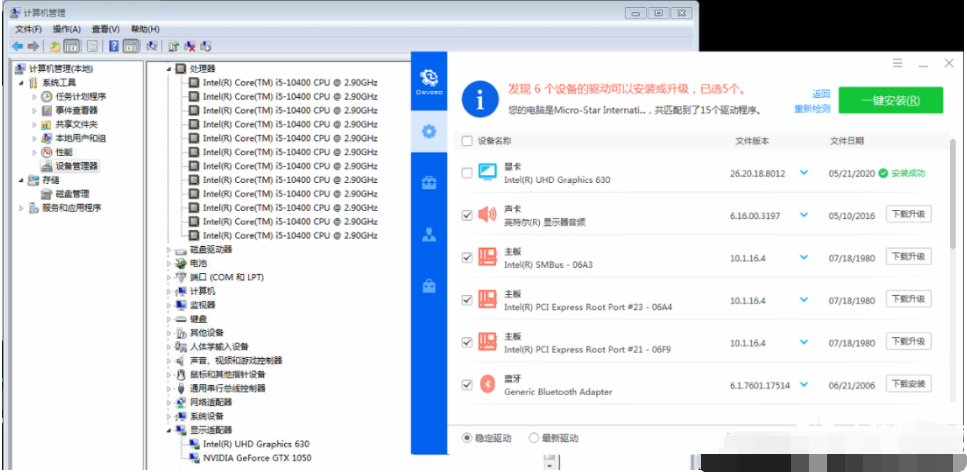This screenshot has height=475, width=967.
Task: Go back with the blue back arrow
Action: click(x=17, y=46)
